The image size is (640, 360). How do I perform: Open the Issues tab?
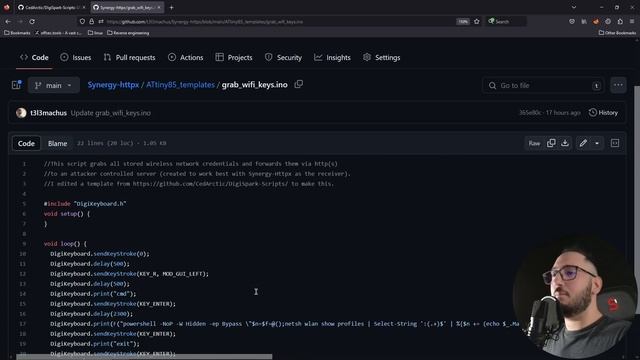click(x=76, y=58)
